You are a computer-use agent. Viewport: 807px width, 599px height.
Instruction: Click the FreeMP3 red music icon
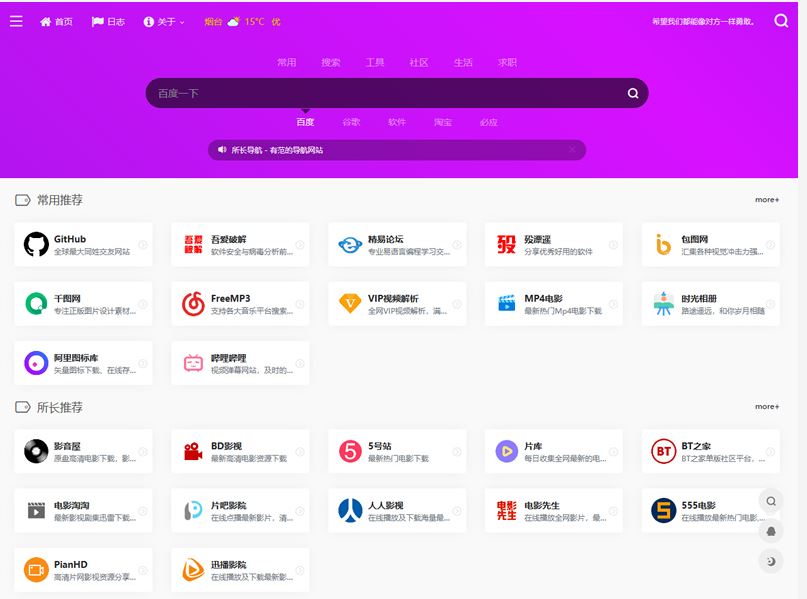point(193,304)
